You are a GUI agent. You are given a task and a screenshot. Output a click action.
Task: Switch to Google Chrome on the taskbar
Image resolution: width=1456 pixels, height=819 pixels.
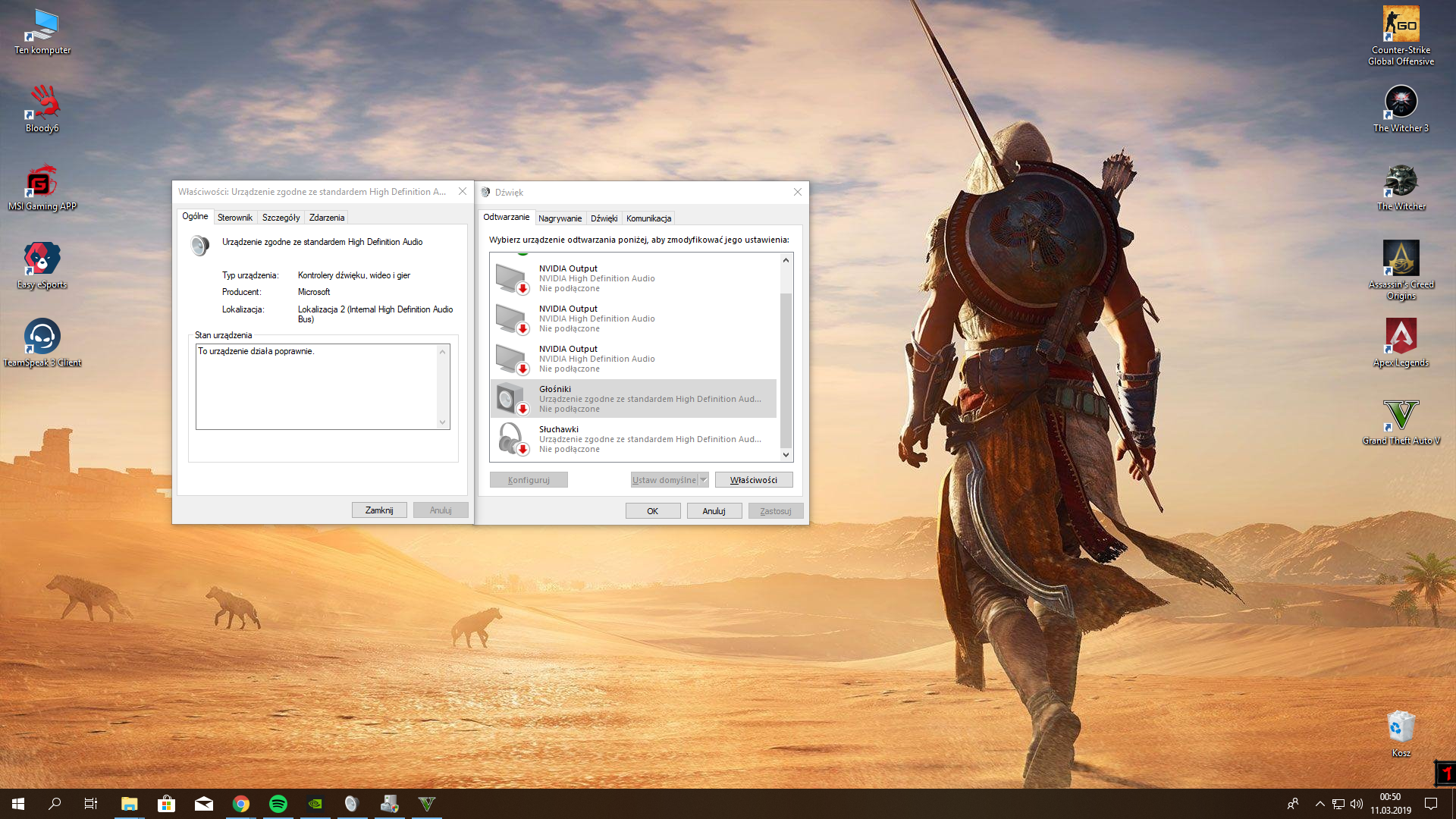(240, 804)
